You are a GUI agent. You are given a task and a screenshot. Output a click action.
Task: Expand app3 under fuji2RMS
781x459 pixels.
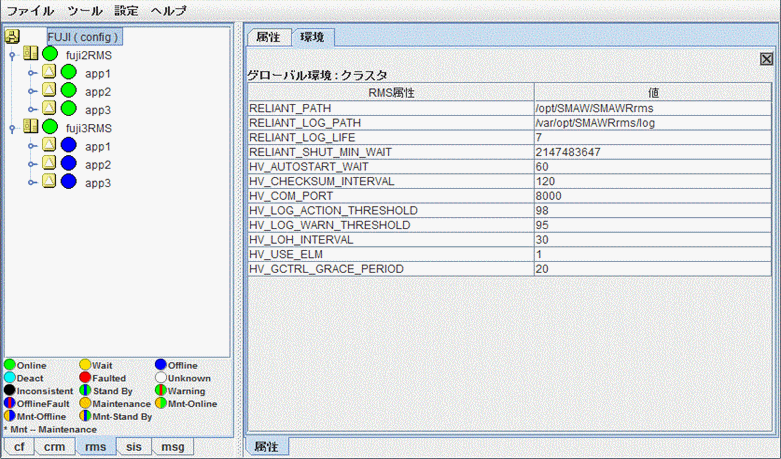(x=32, y=110)
